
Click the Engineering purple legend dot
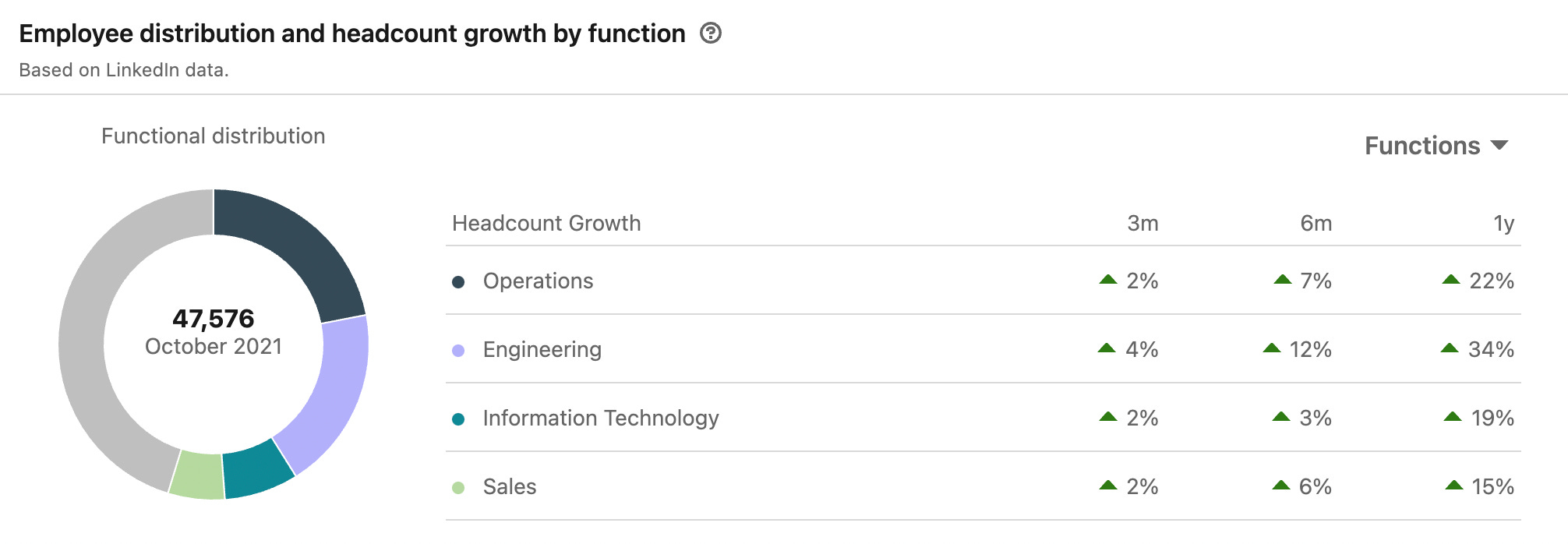(x=458, y=351)
